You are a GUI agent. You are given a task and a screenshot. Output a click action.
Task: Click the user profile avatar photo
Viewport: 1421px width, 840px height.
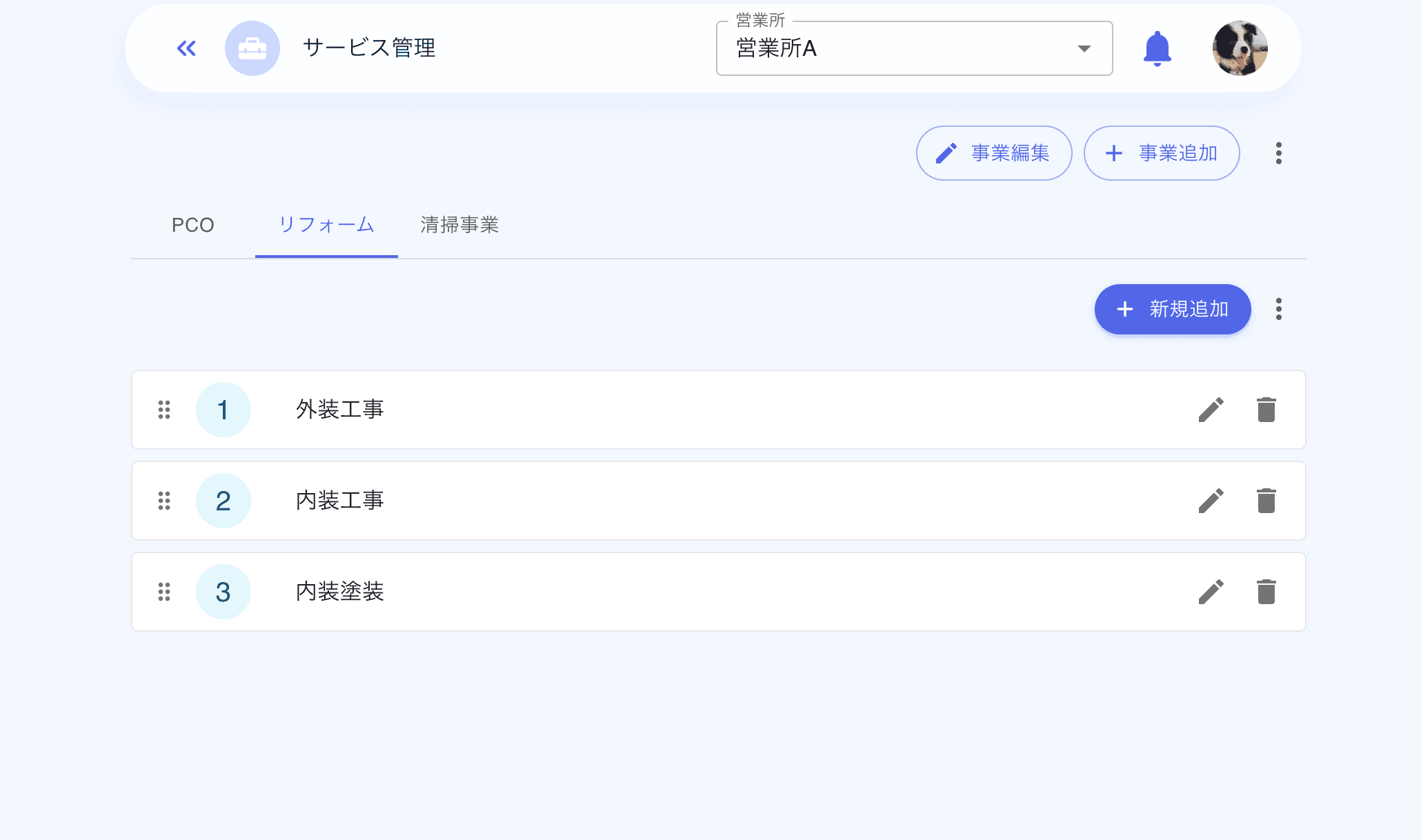pyautogui.click(x=1240, y=48)
